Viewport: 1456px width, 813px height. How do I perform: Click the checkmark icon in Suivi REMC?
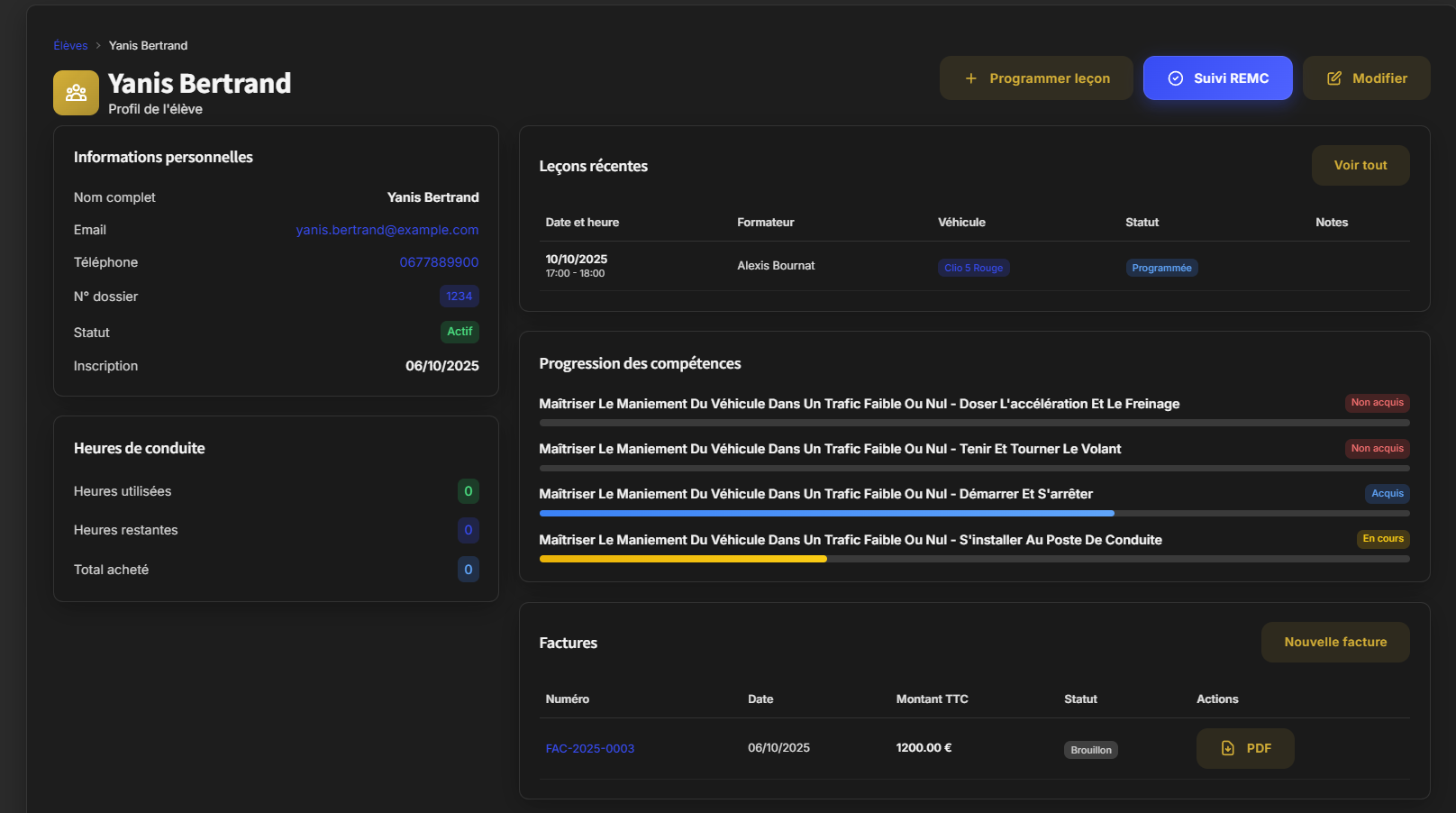1175,78
